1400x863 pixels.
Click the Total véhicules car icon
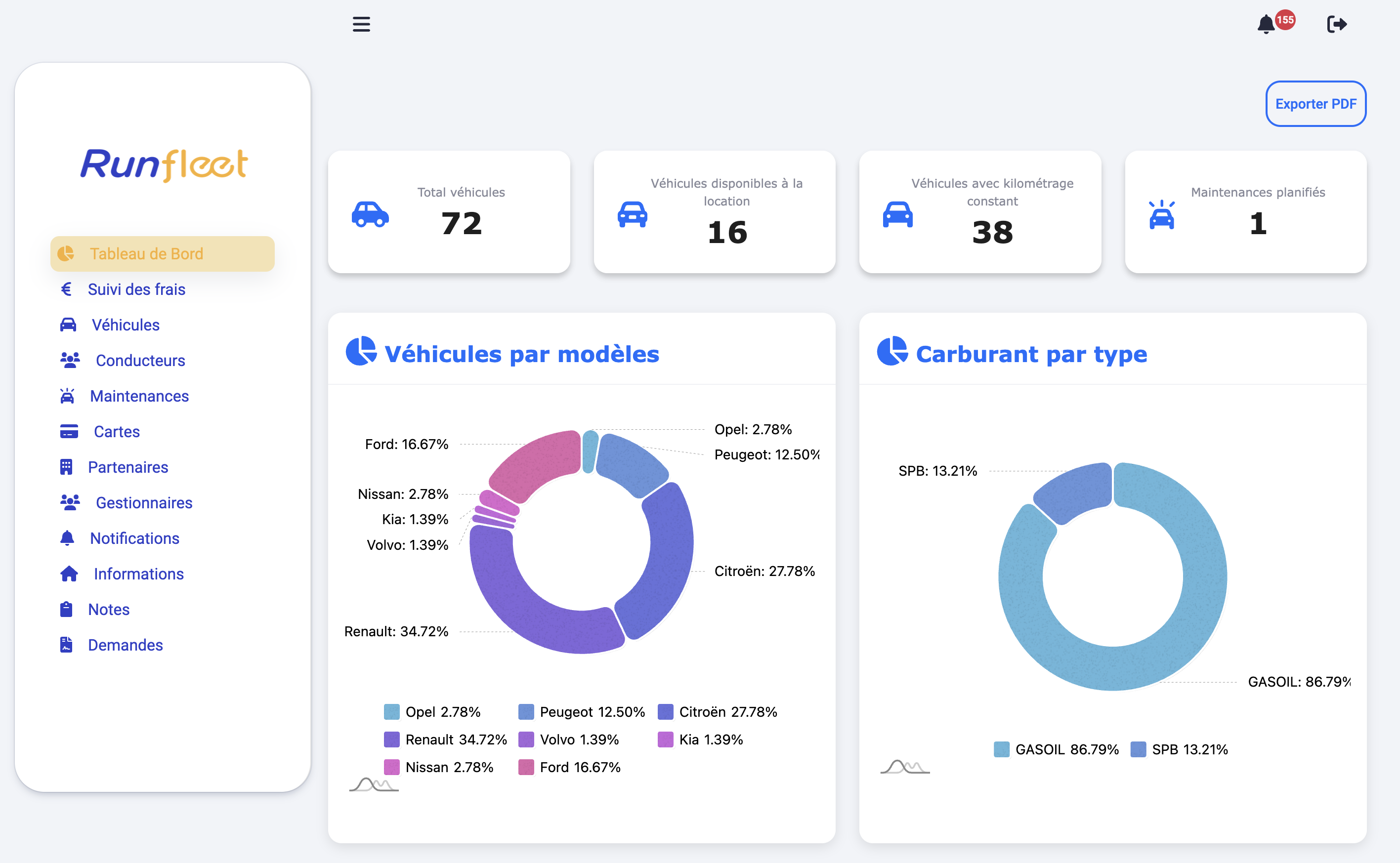pyautogui.click(x=370, y=214)
